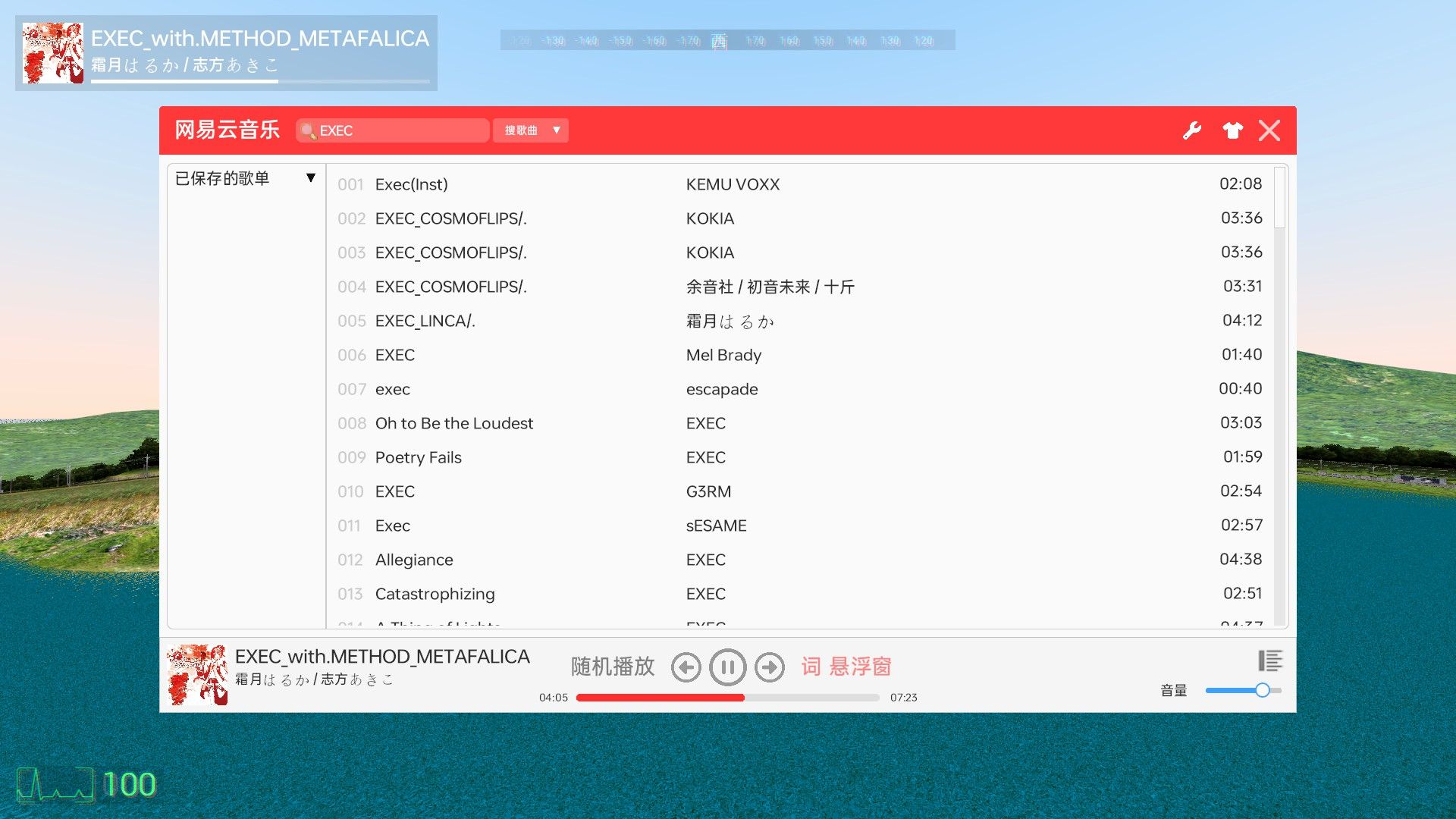Open the skin theme shirt icon

point(1233,130)
